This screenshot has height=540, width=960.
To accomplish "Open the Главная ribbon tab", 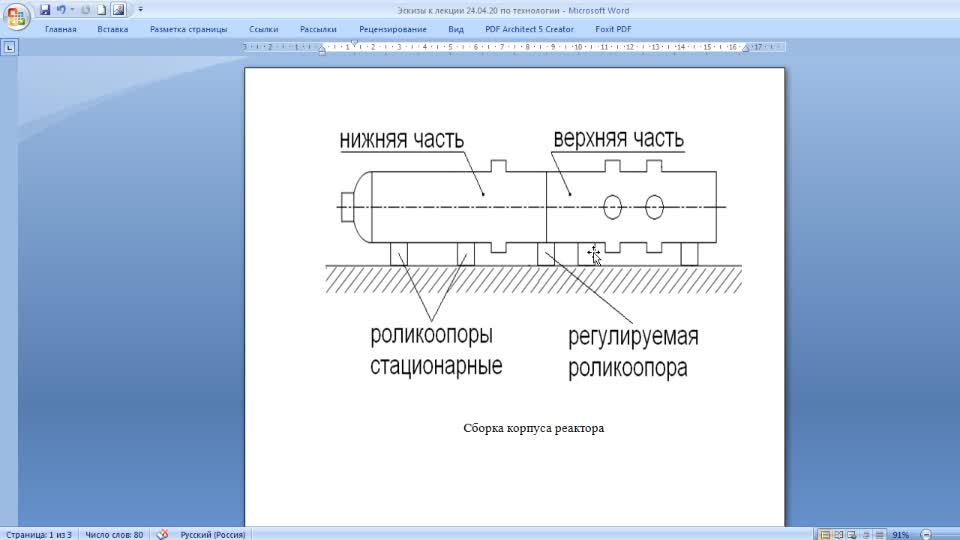I will pyautogui.click(x=61, y=29).
